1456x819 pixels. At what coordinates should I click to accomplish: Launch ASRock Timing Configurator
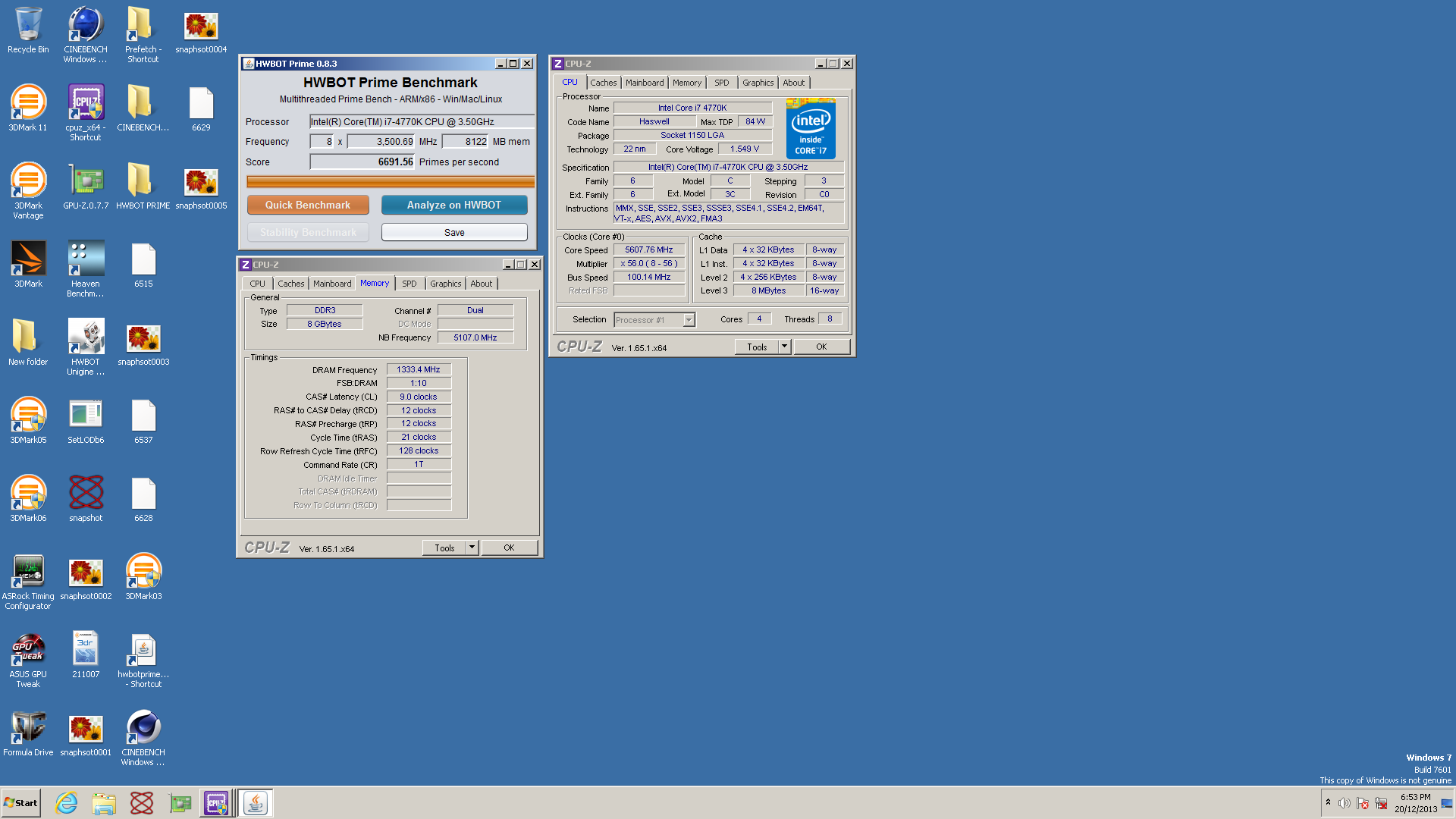[28, 582]
